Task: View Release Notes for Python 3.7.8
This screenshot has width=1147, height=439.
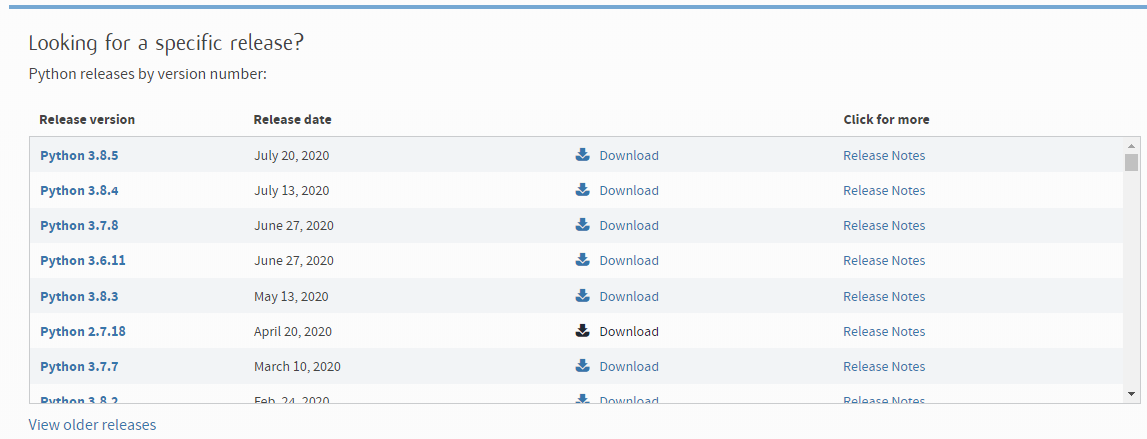Action: point(884,226)
